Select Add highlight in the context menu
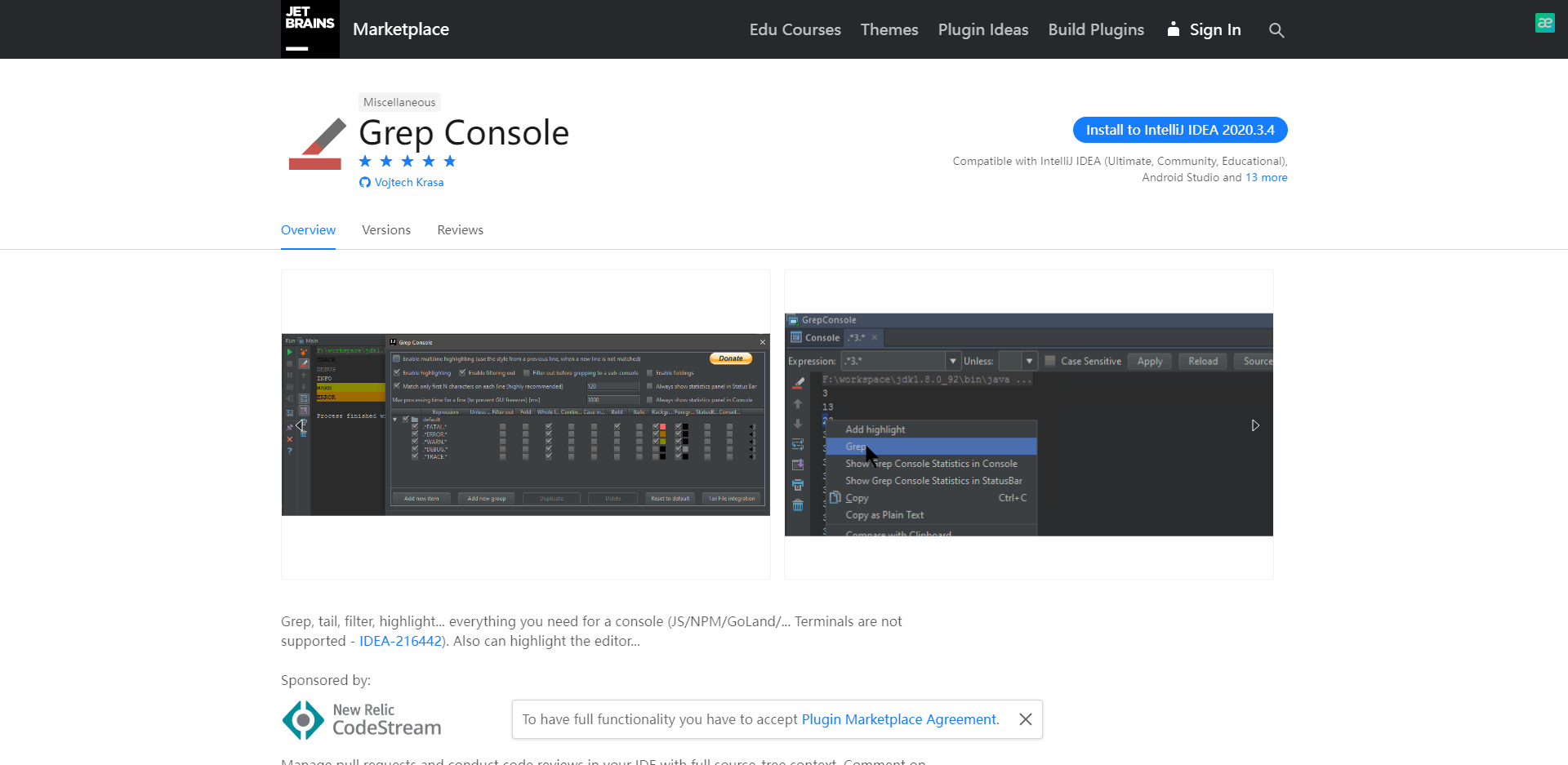 pos(931,429)
